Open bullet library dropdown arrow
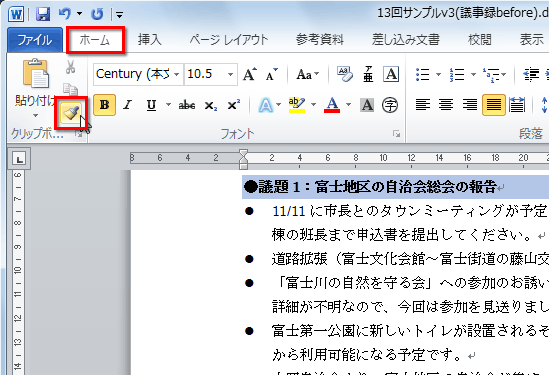 coord(438,74)
